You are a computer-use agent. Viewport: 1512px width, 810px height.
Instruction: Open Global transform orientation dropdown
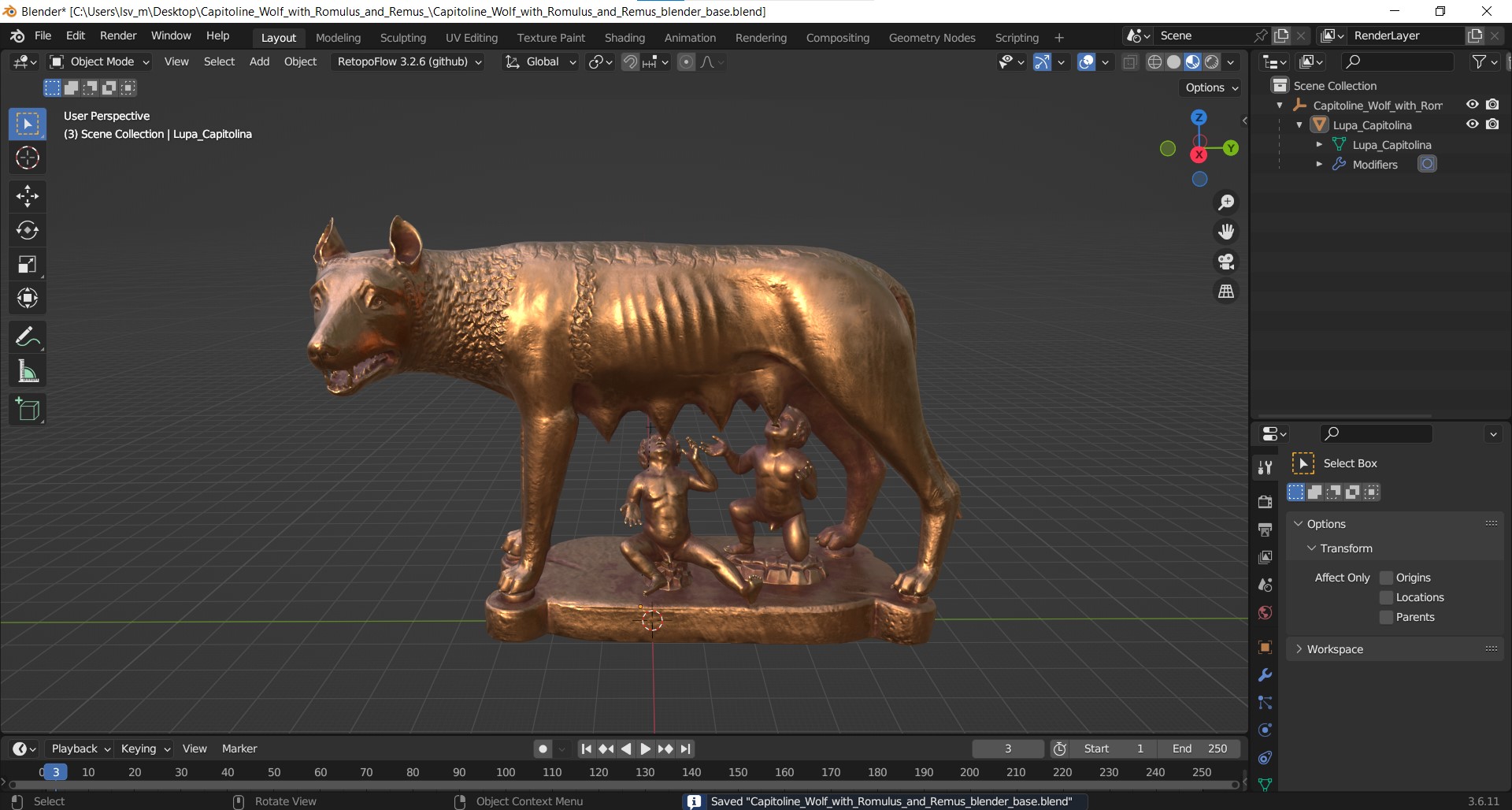[540, 62]
